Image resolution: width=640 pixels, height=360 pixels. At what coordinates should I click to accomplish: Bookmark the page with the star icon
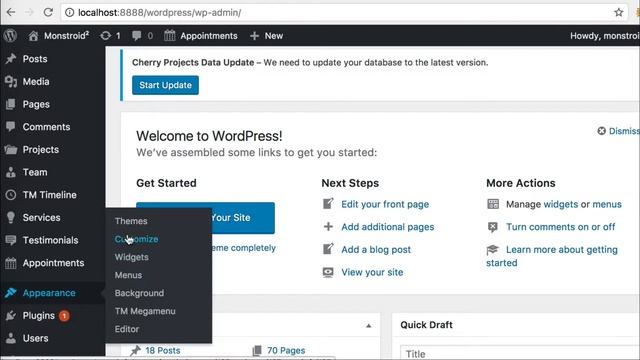point(619,12)
